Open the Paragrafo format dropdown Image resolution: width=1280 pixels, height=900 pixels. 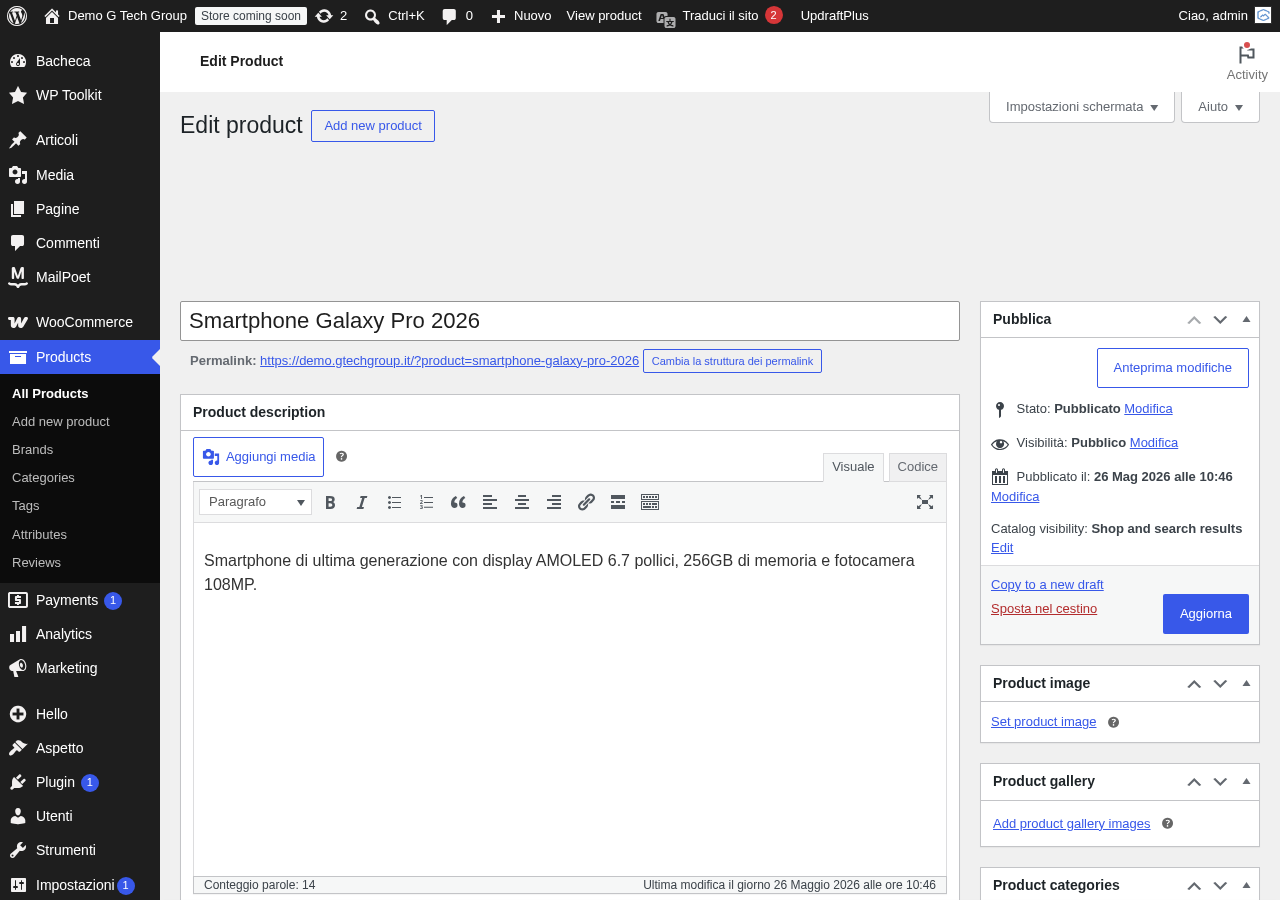point(255,502)
